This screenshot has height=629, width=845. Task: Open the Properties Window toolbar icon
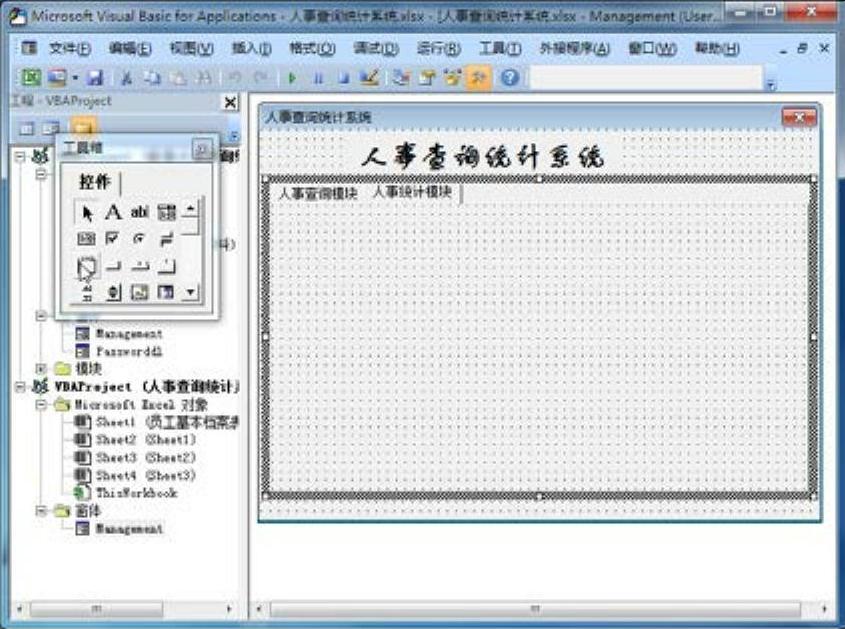pyautogui.click(x=427, y=78)
